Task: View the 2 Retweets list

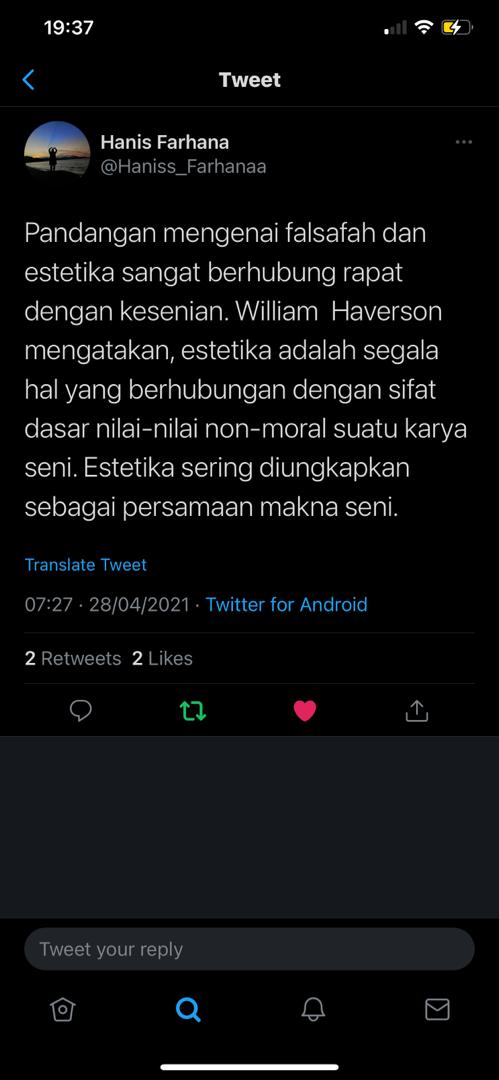Action: (73, 658)
